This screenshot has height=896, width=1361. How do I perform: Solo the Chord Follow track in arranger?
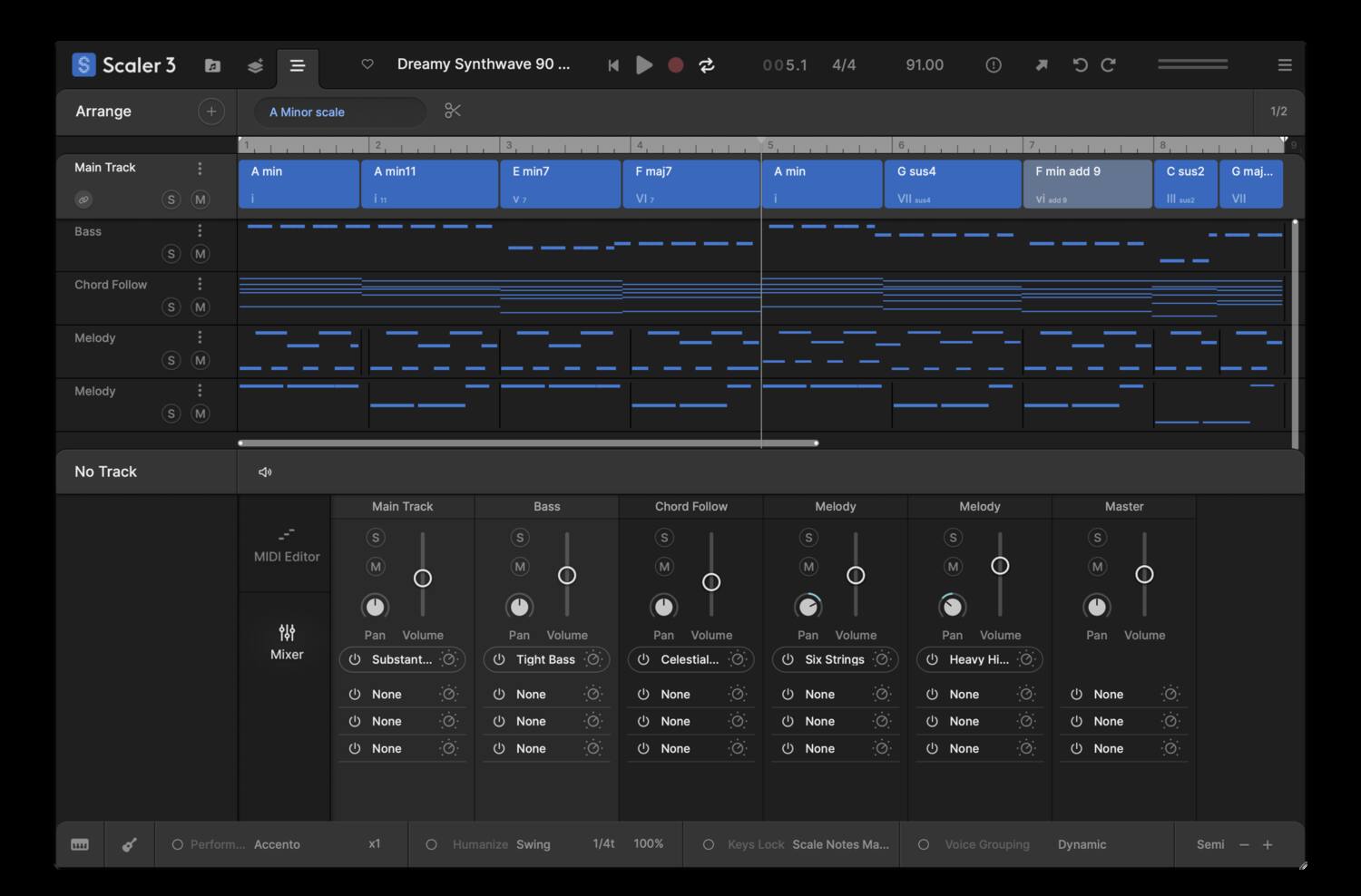pos(171,307)
